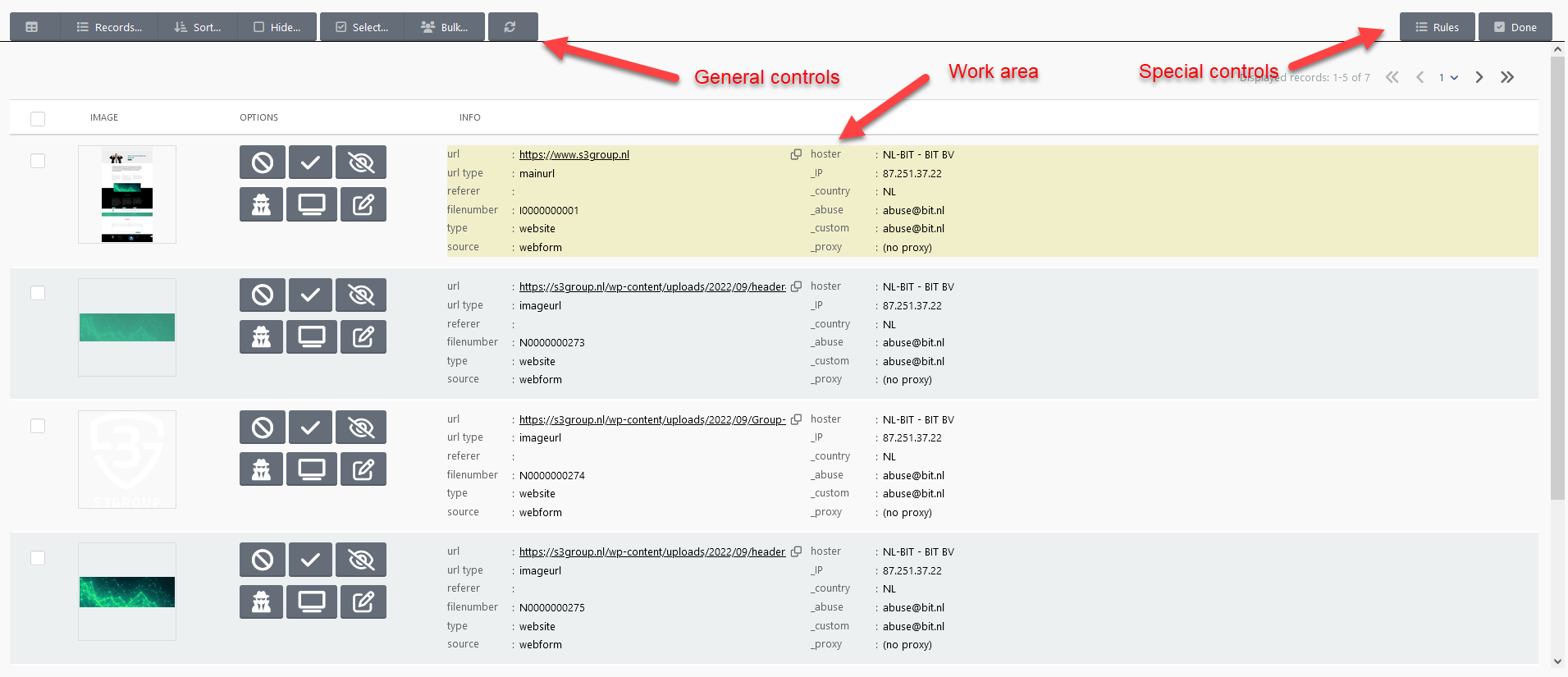1568x677 pixels.
Task: Click the spy agent icon for record N0000000275
Action: [x=261, y=602]
